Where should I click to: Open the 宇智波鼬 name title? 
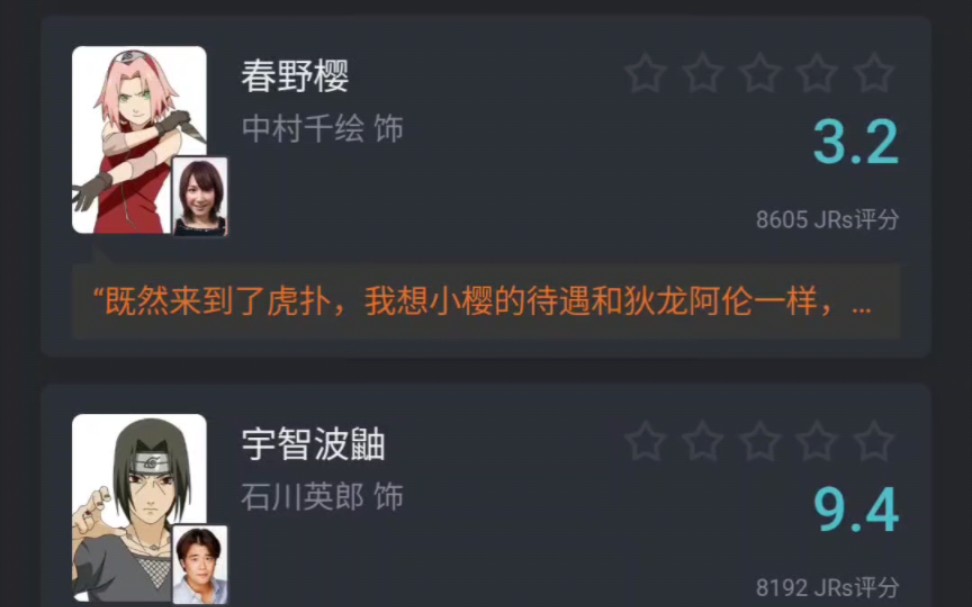(x=313, y=444)
